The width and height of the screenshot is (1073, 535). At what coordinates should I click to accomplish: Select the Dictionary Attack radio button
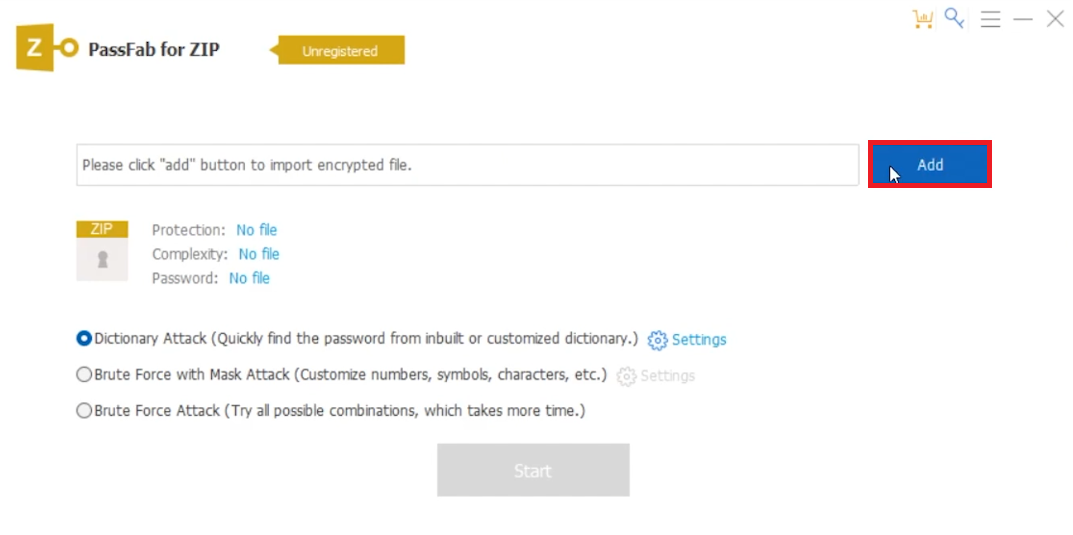[x=84, y=339]
